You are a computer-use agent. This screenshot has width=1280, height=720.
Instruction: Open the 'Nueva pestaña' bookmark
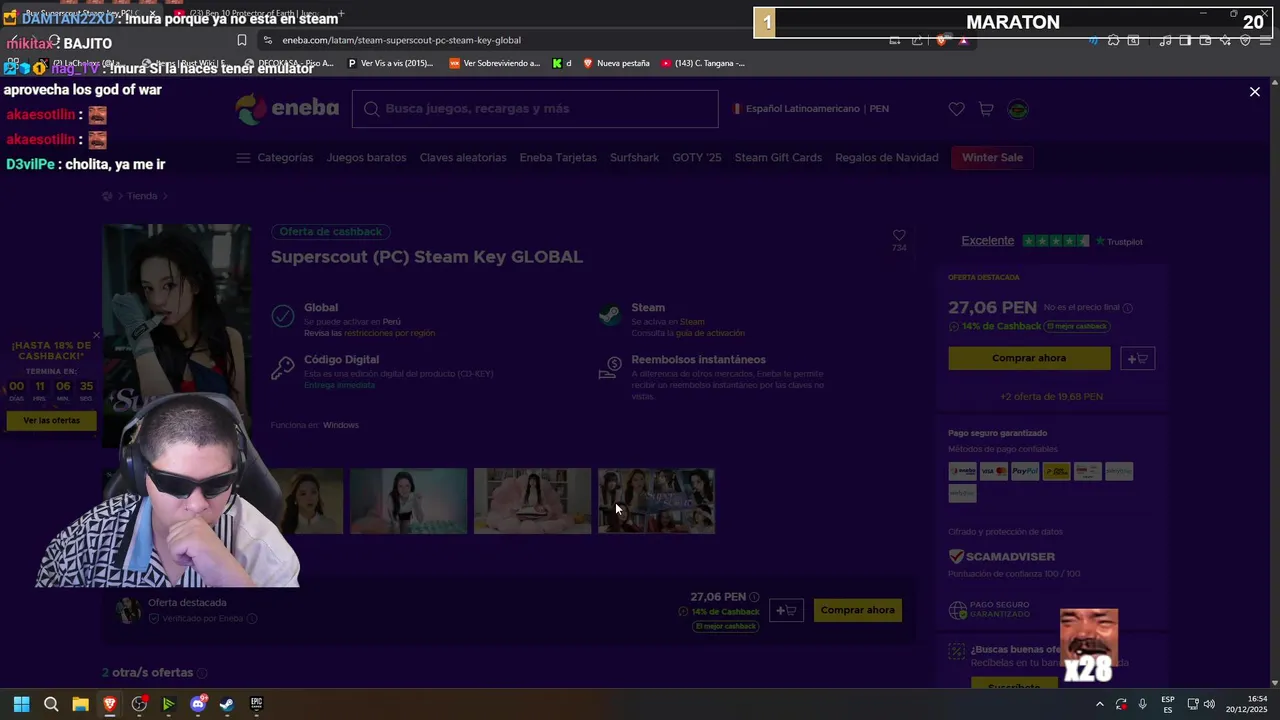click(615, 63)
